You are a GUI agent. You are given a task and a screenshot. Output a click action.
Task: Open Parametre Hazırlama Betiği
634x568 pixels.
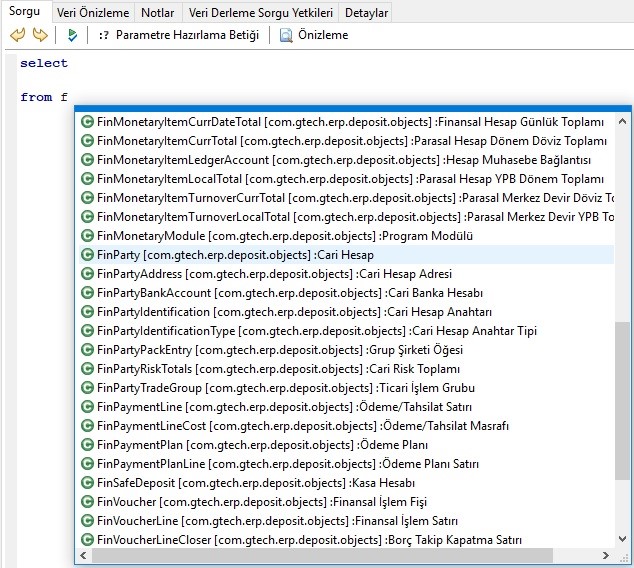click(x=178, y=35)
